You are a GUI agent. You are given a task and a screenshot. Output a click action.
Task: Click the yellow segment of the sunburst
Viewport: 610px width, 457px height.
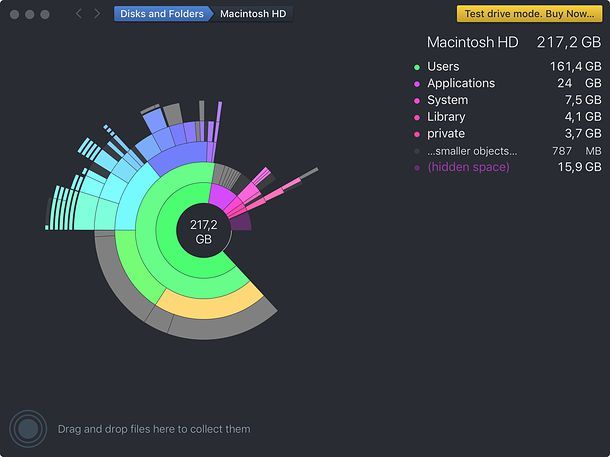click(212, 307)
